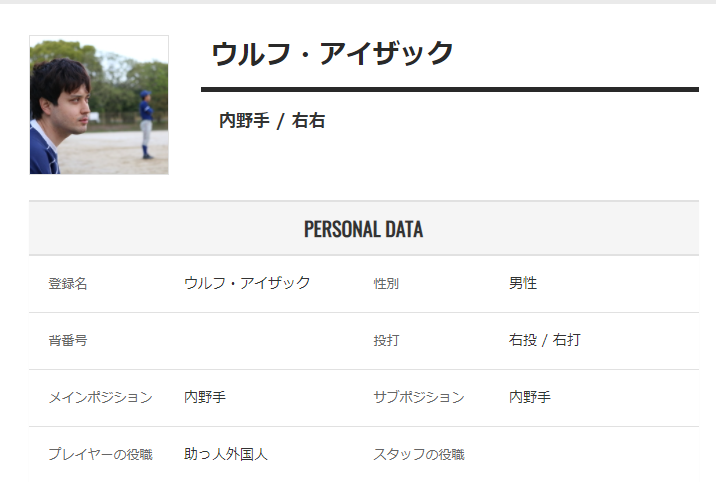Viewport: 716px width, 482px height.
Task: Click the 投打 field label
Action: point(386,341)
